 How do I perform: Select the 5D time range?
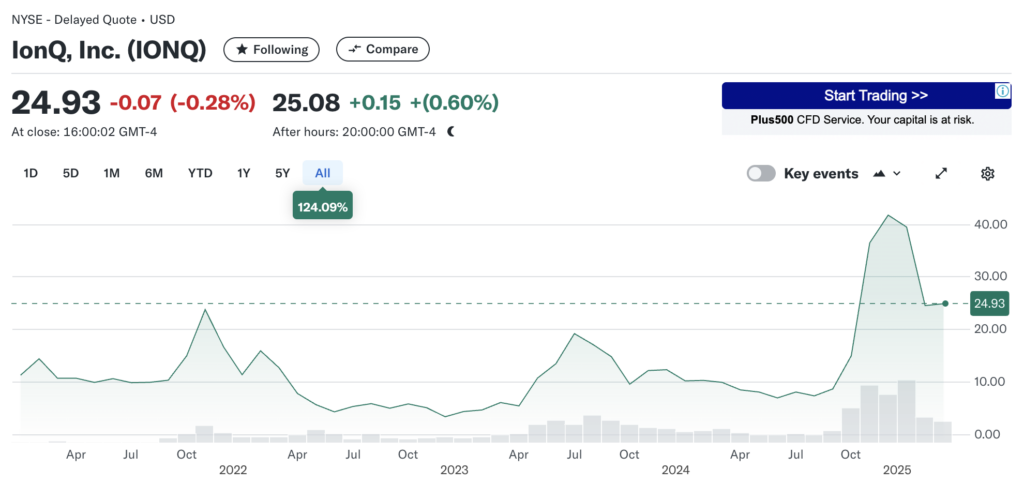[x=71, y=173]
